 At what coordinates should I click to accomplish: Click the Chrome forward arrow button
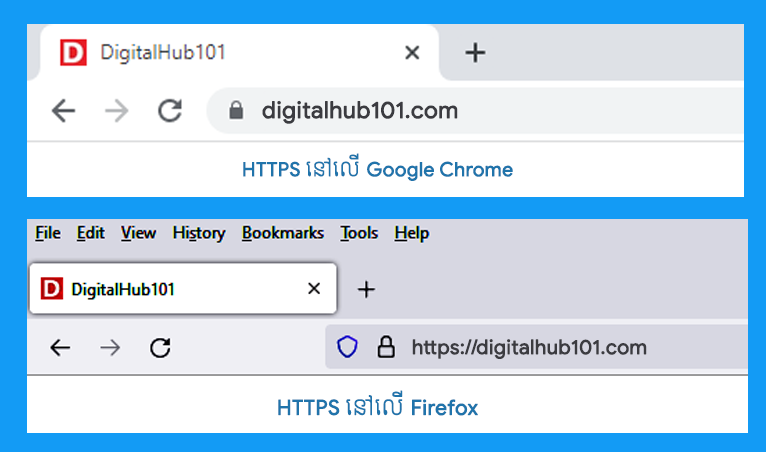pyautogui.click(x=117, y=110)
